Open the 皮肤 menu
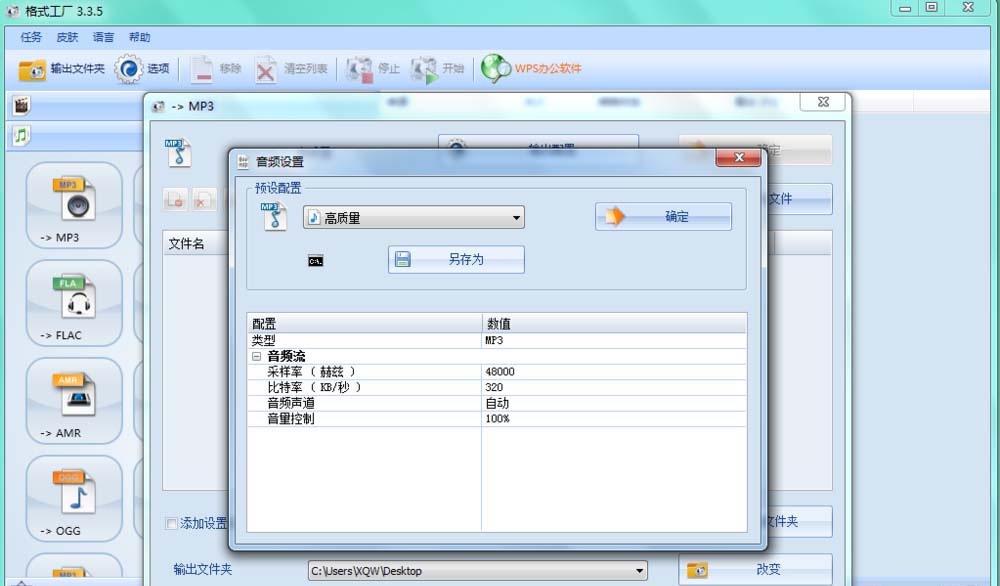 pos(67,37)
